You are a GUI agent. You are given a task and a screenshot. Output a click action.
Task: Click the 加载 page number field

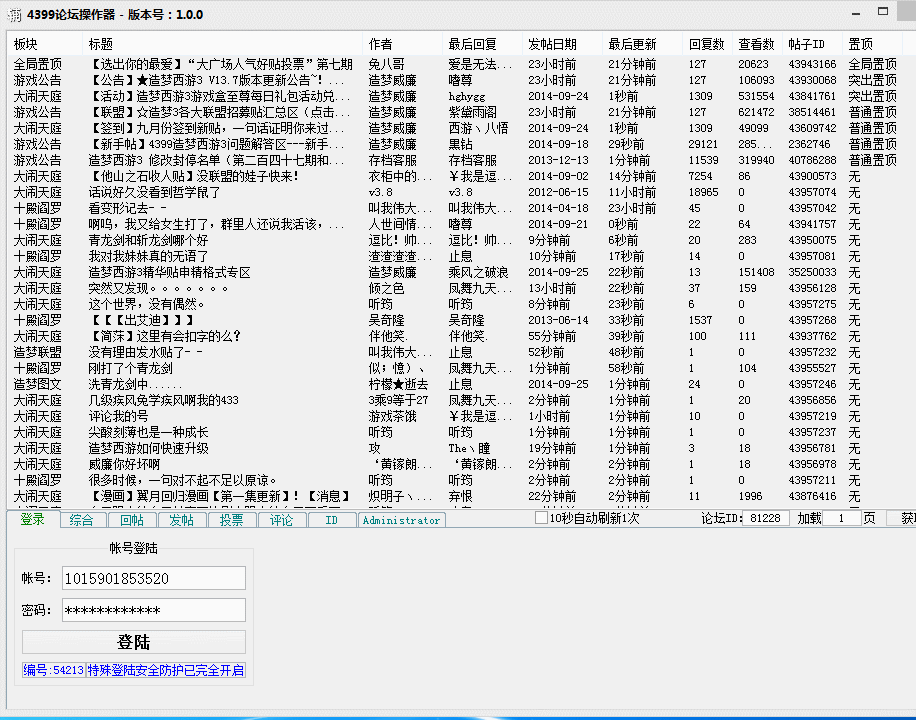[x=841, y=518]
